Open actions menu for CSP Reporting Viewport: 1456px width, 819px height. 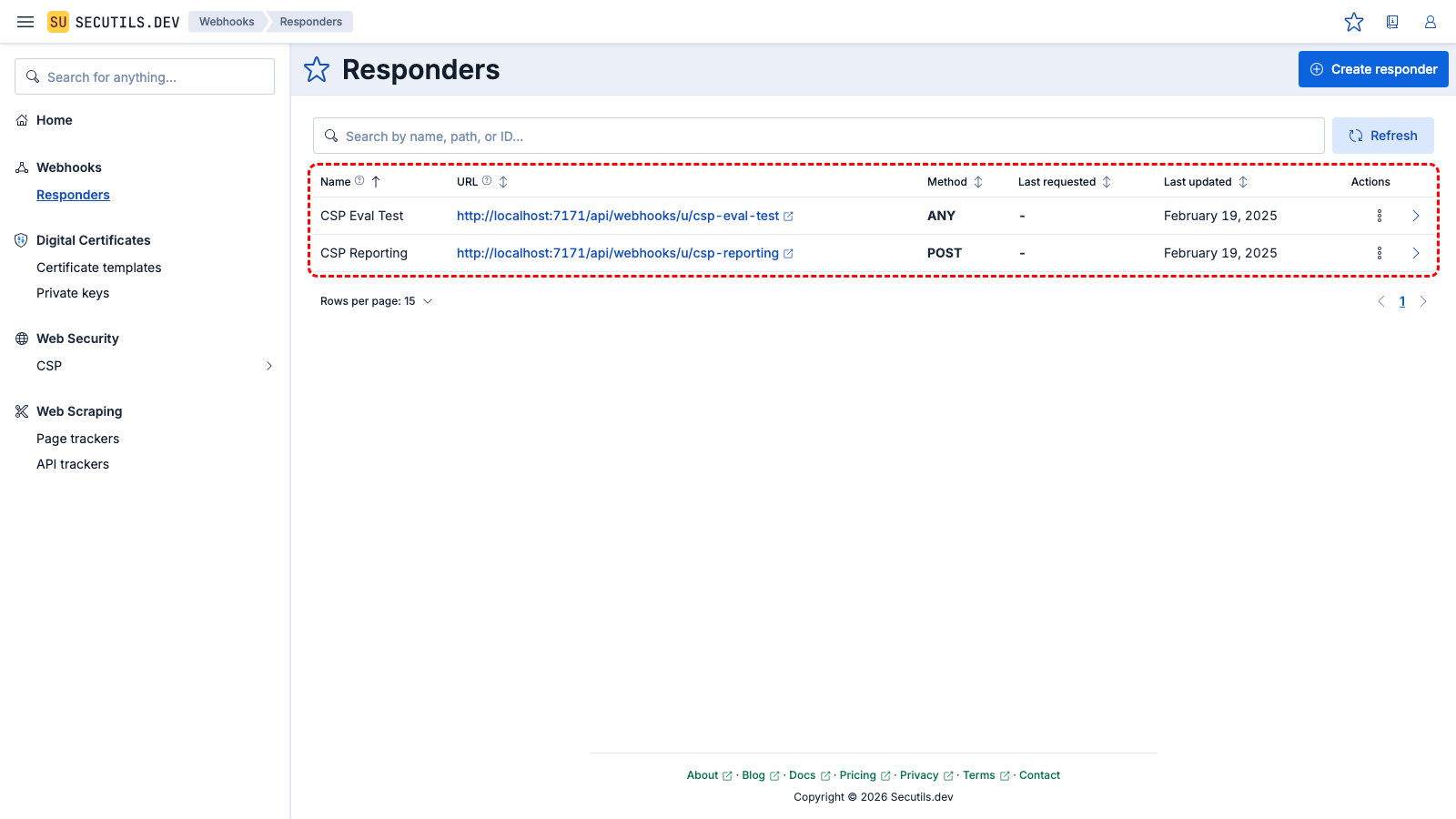click(x=1380, y=253)
